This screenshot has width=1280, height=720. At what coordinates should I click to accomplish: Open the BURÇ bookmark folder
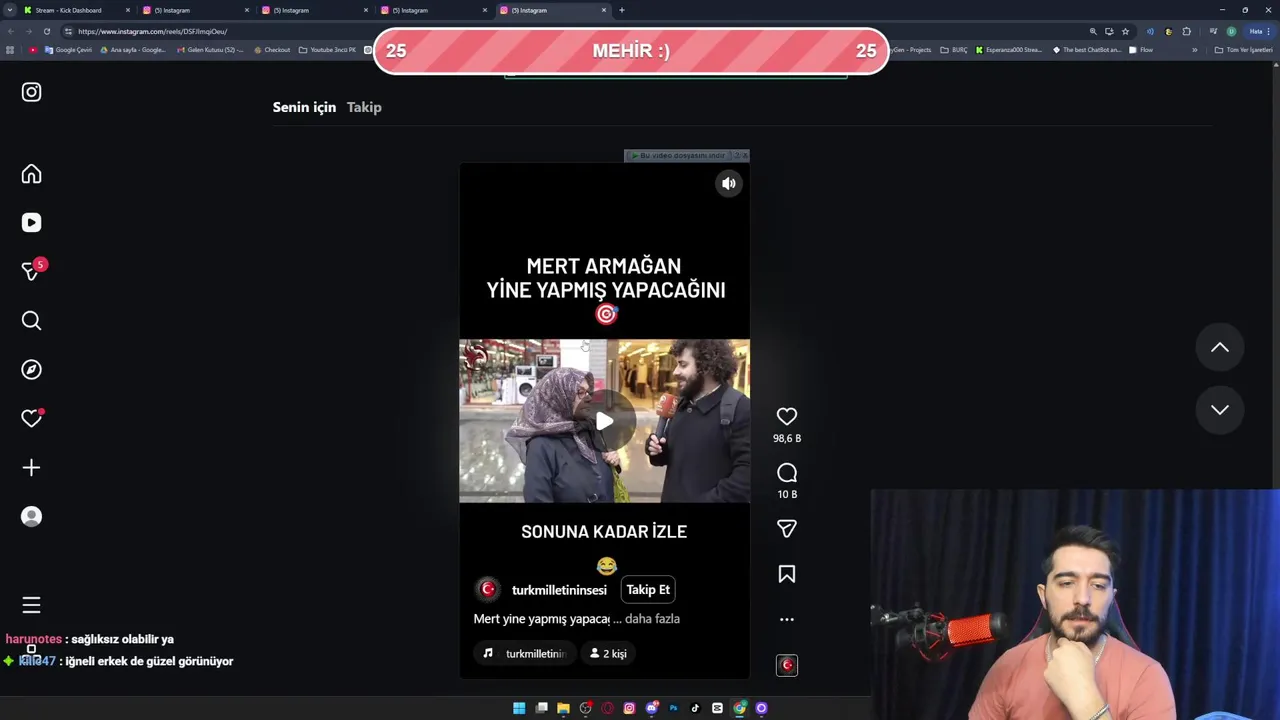click(x=954, y=50)
